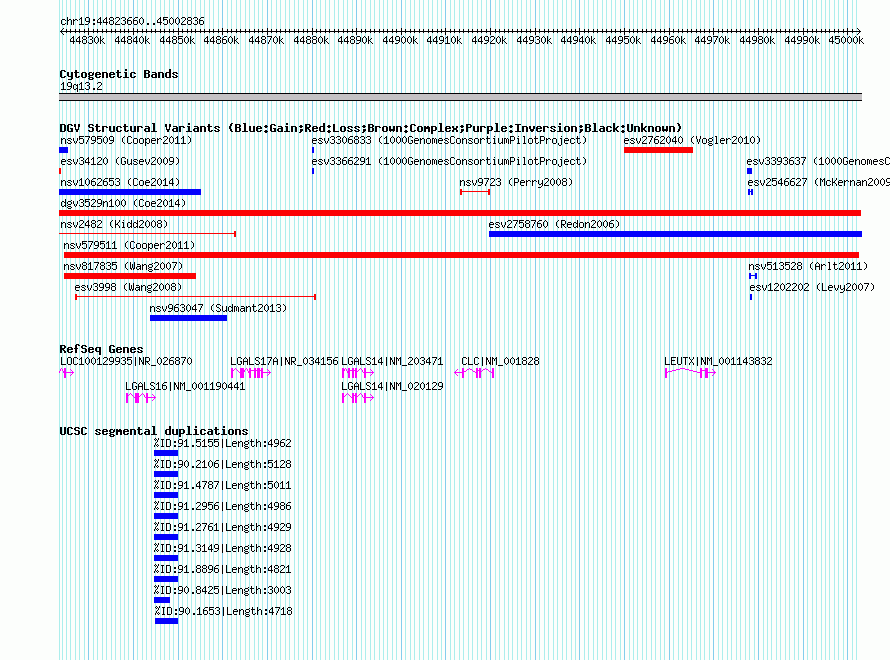This screenshot has height=660, width=890.
Task: Click the %ID:91.3149|Length:4928 label
Action: pyautogui.click(x=222, y=548)
